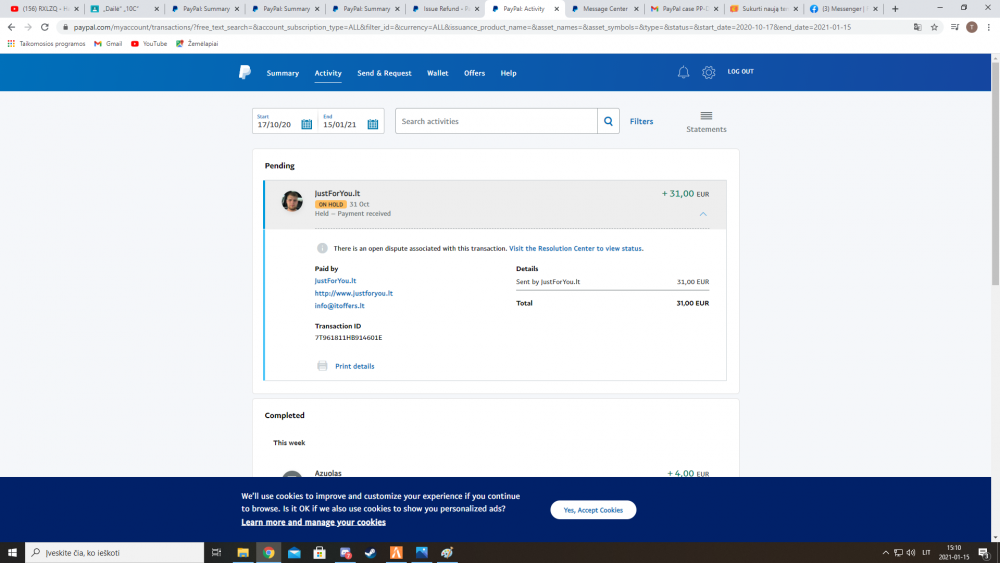Open Statements icon
This screenshot has width=1000, height=563.
click(706, 115)
